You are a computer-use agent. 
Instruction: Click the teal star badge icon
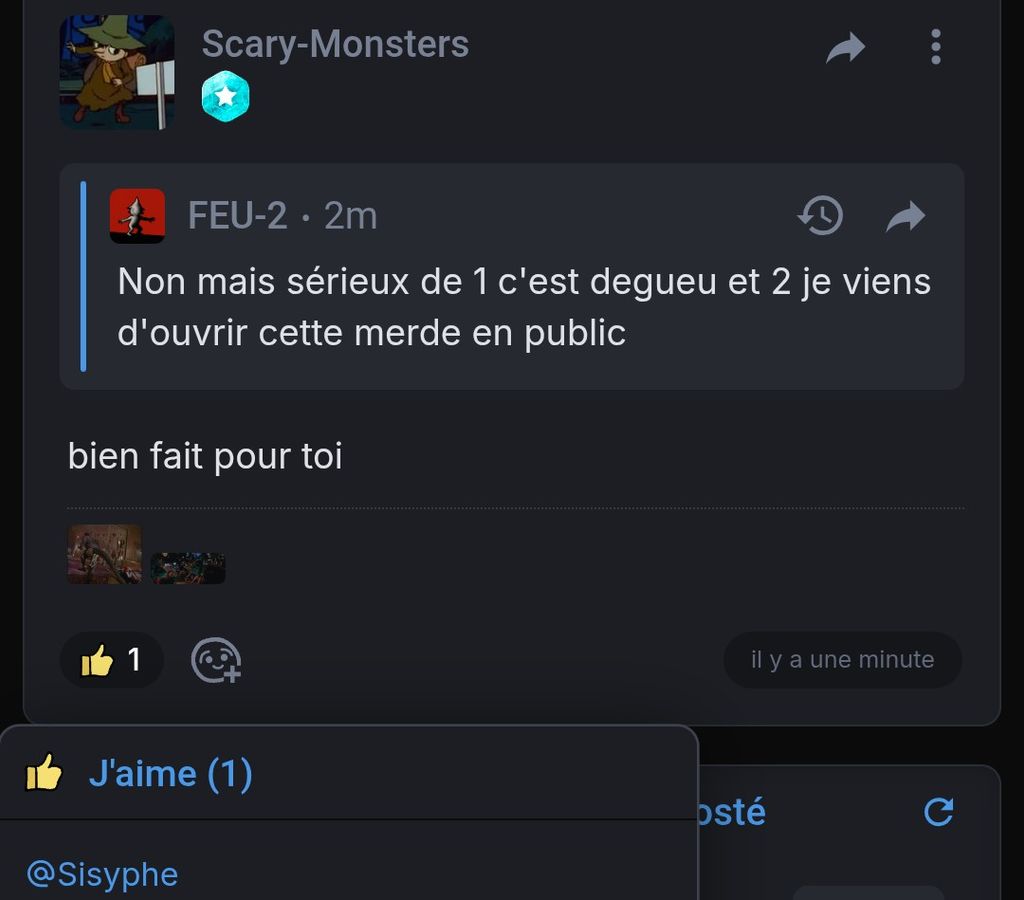coord(225,97)
